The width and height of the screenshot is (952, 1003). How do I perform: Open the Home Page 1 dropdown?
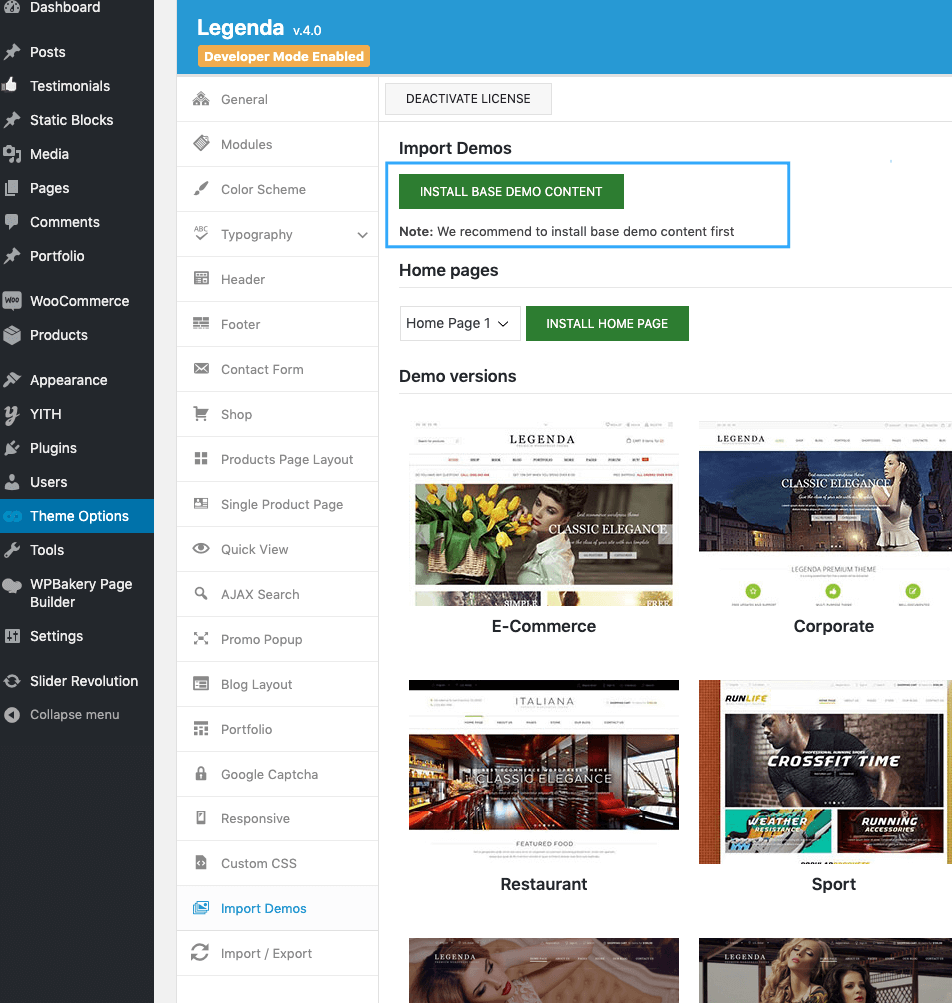(x=460, y=323)
